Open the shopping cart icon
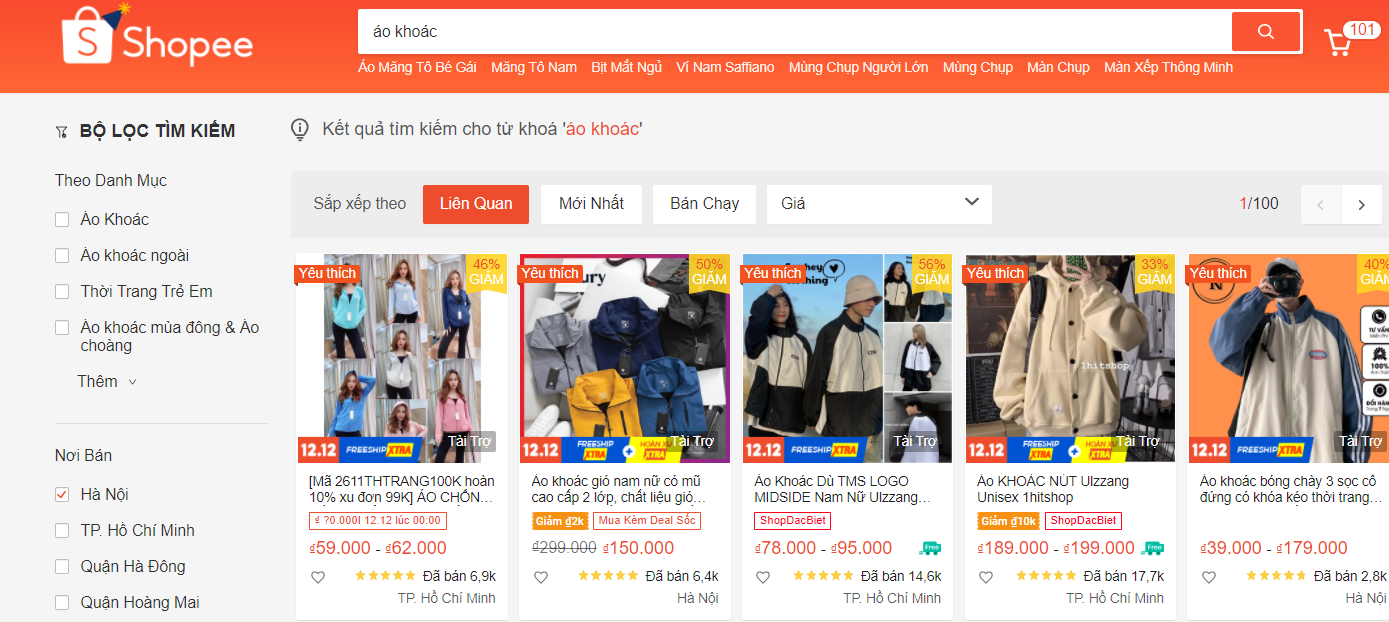This screenshot has height=622, width=1389. click(x=1337, y=42)
